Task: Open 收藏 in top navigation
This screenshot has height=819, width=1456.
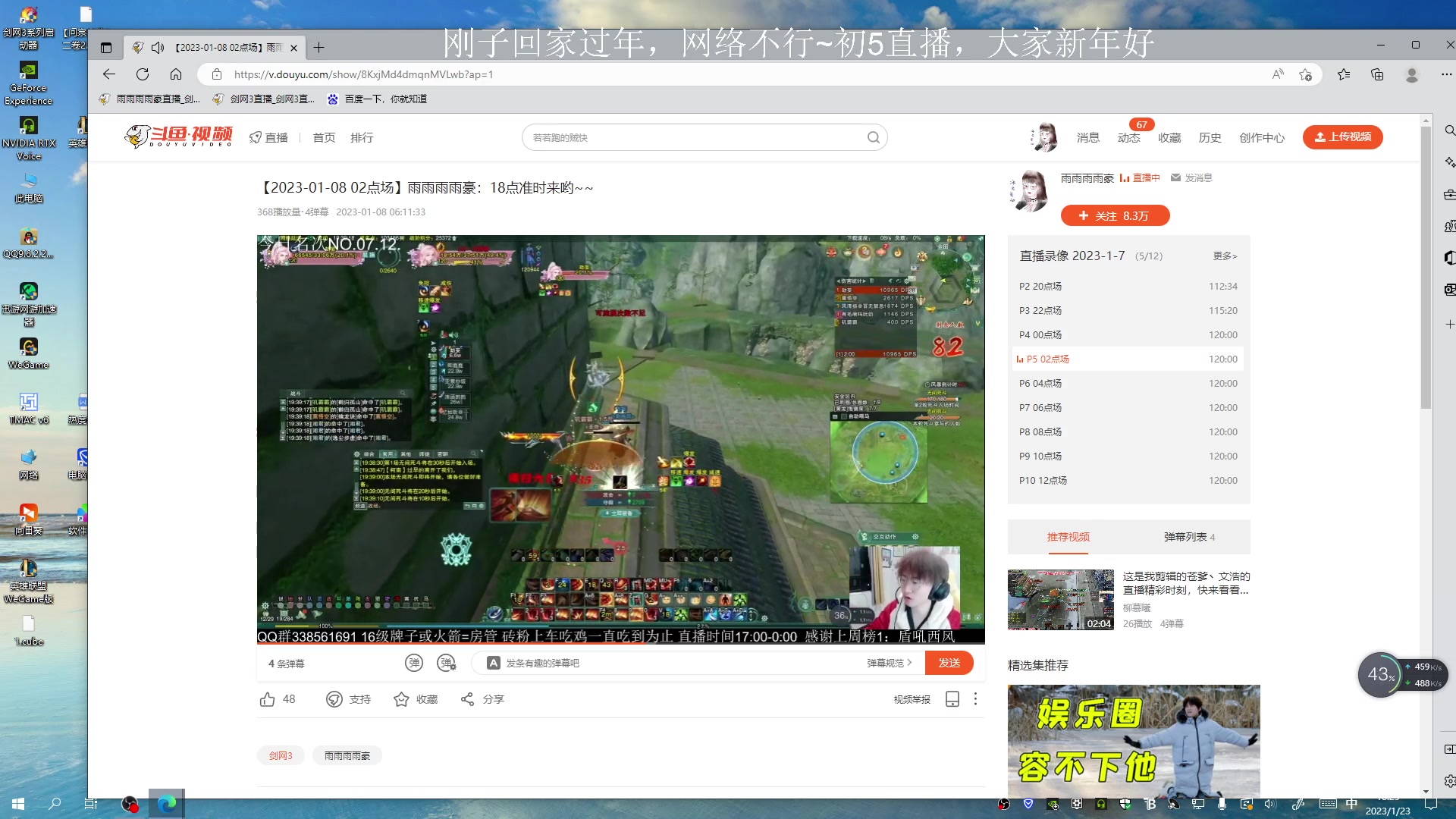Action: (1169, 137)
